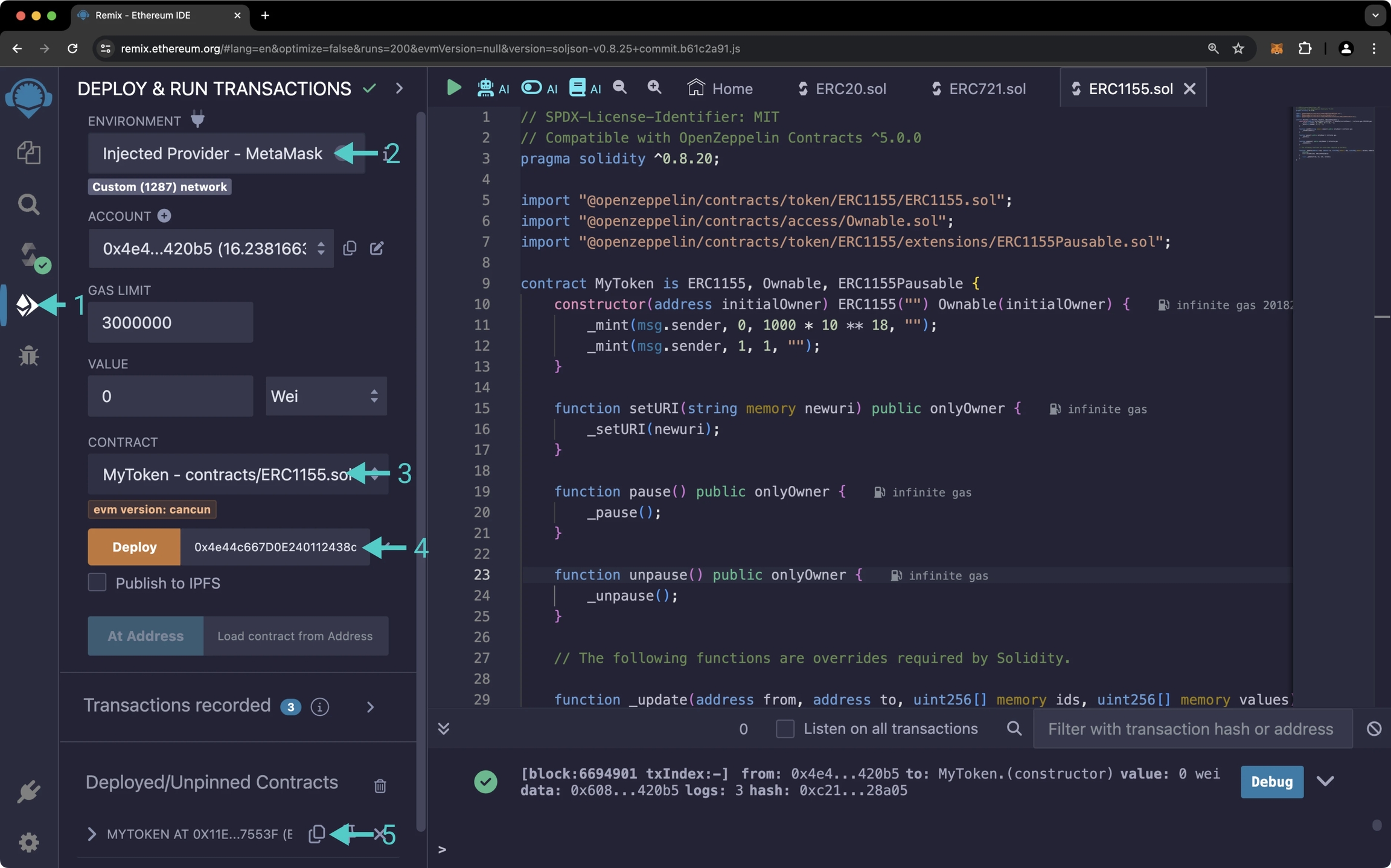Check Listen on all transactions

pyautogui.click(x=785, y=729)
